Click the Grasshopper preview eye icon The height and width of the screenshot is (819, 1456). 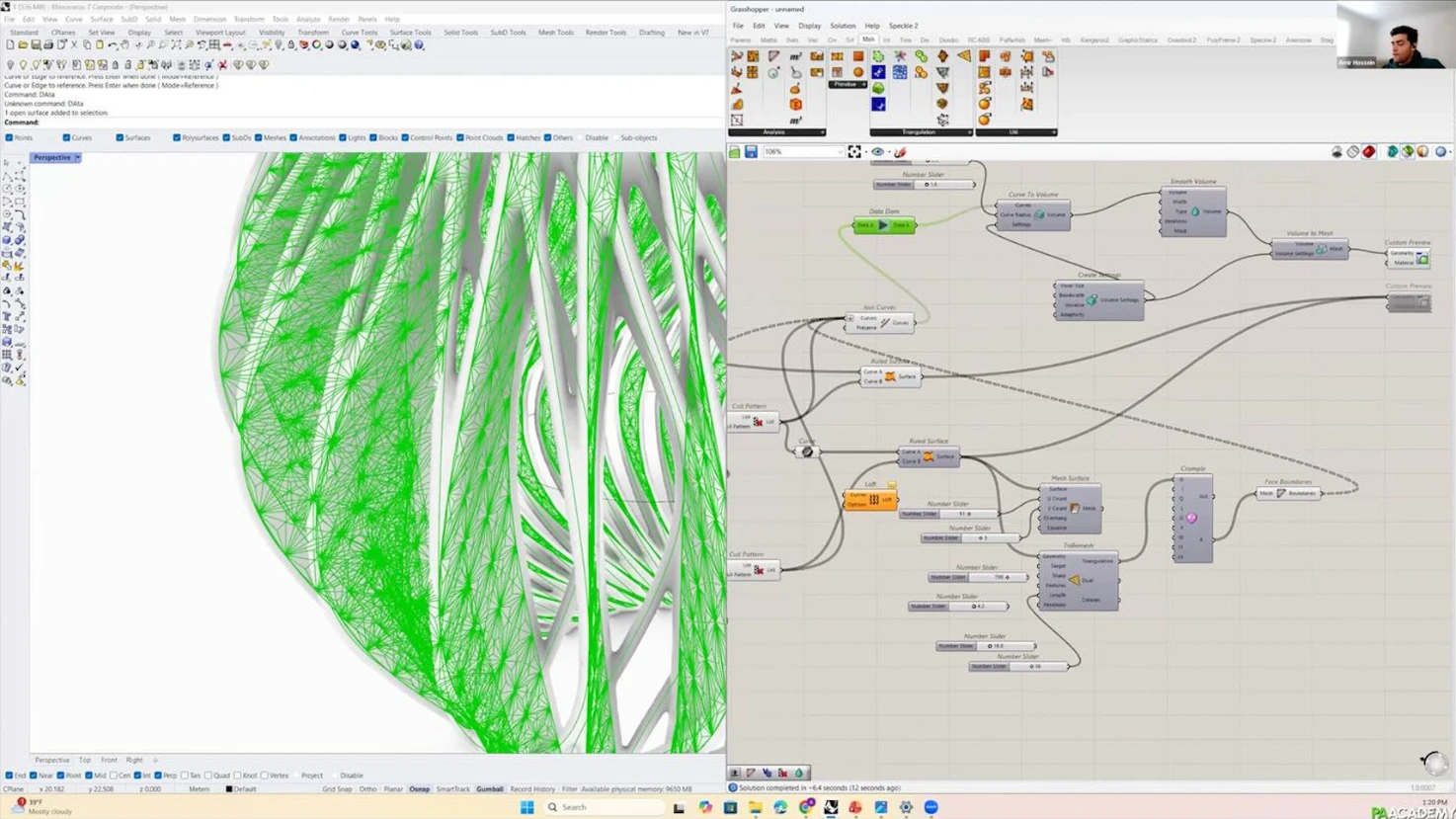877,152
